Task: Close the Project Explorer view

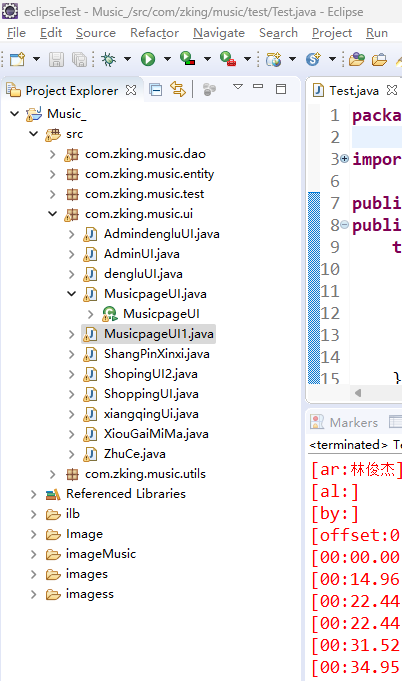Action: [x=131, y=90]
